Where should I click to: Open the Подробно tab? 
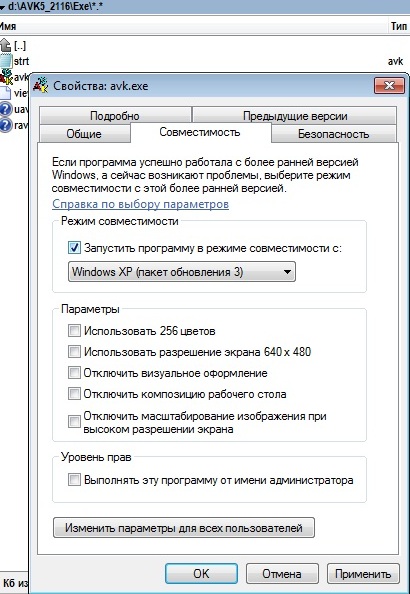click(115, 116)
